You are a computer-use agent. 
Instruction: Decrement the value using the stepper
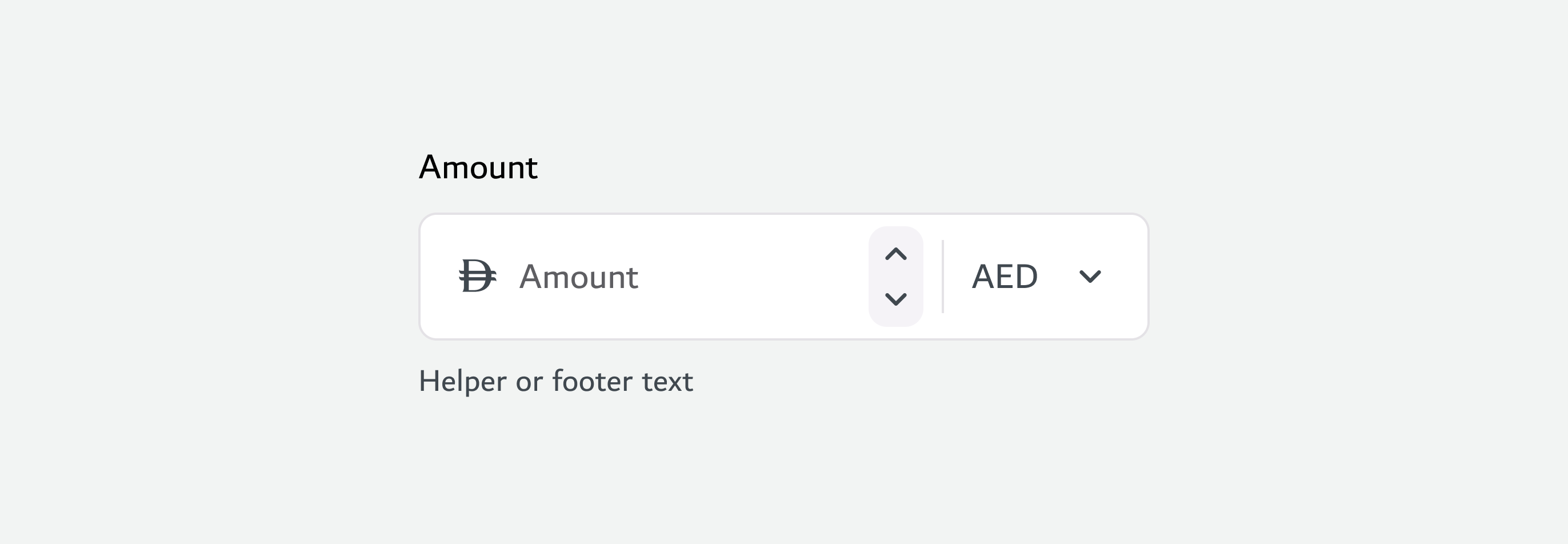tap(895, 299)
